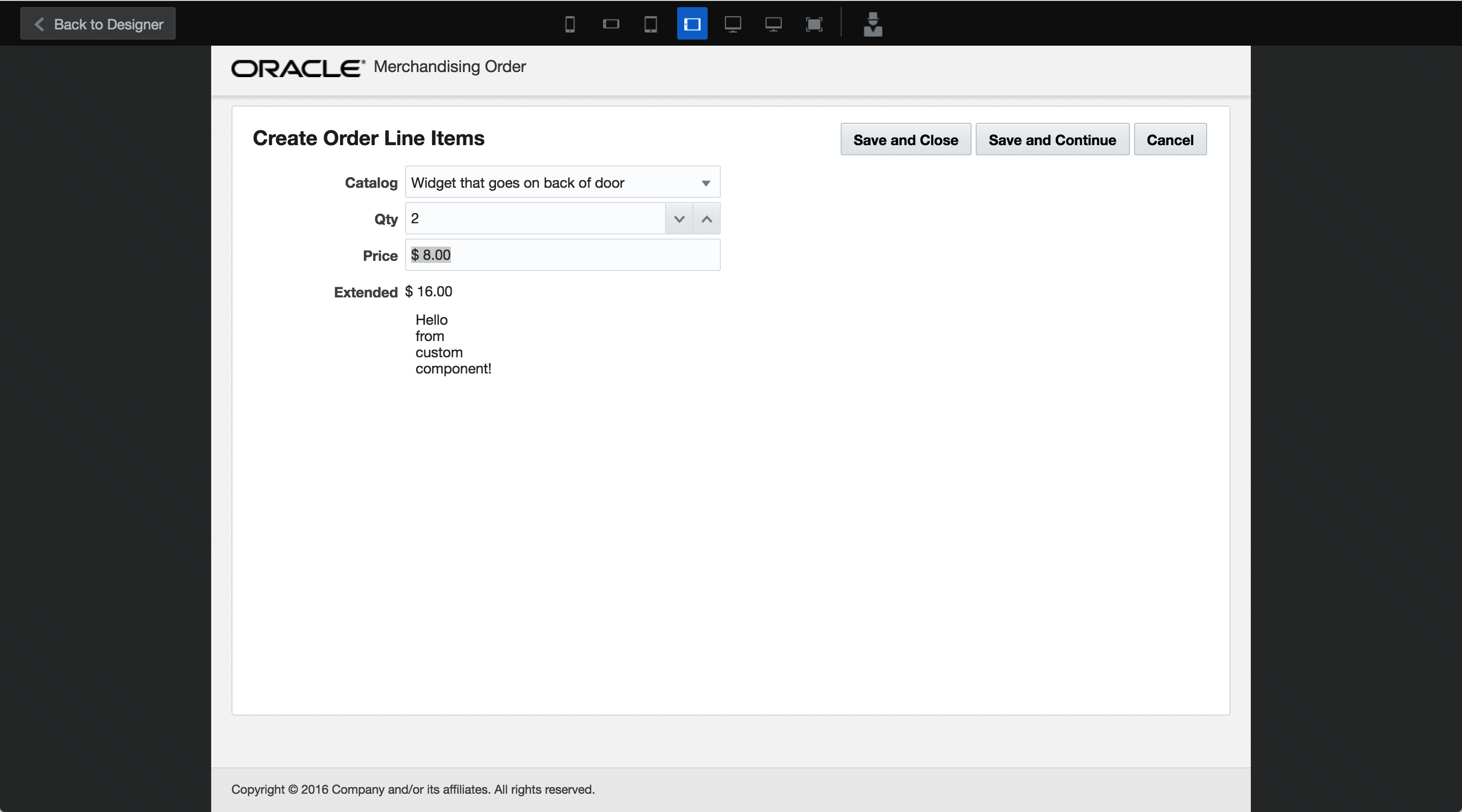This screenshot has height=812, width=1462.
Task: Click the Extended value $ 16.00
Action: (428, 292)
